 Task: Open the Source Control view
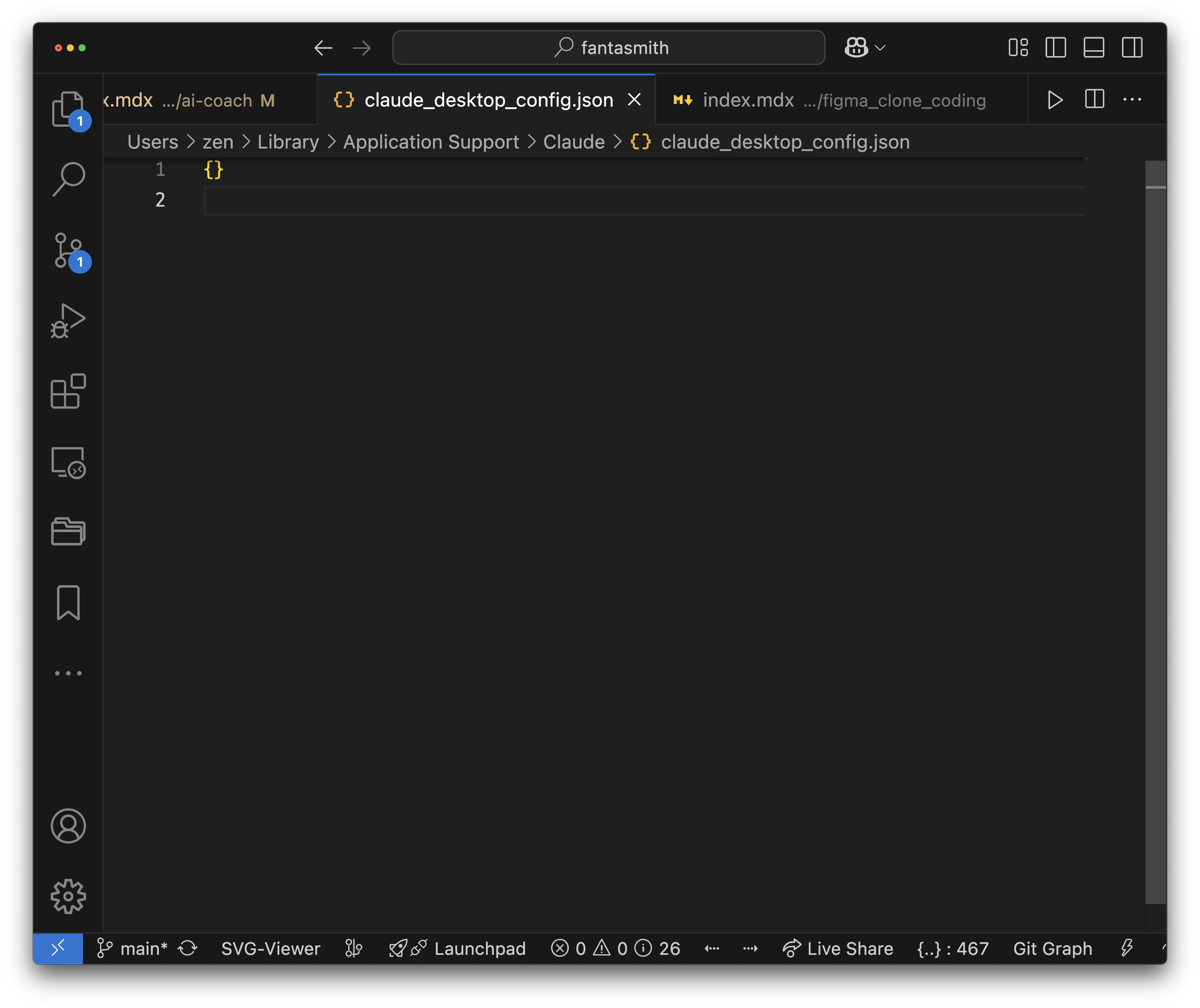tap(68, 250)
